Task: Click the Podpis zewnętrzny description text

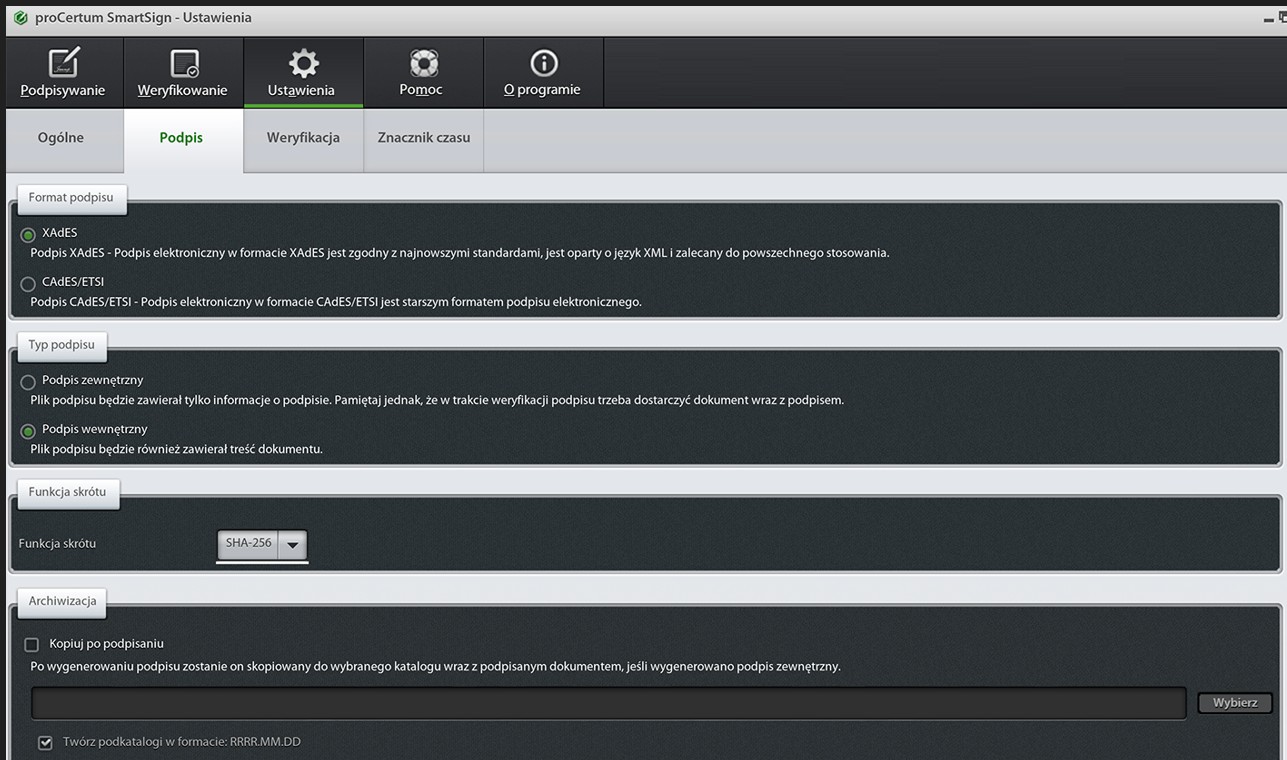Action: coord(437,400)
